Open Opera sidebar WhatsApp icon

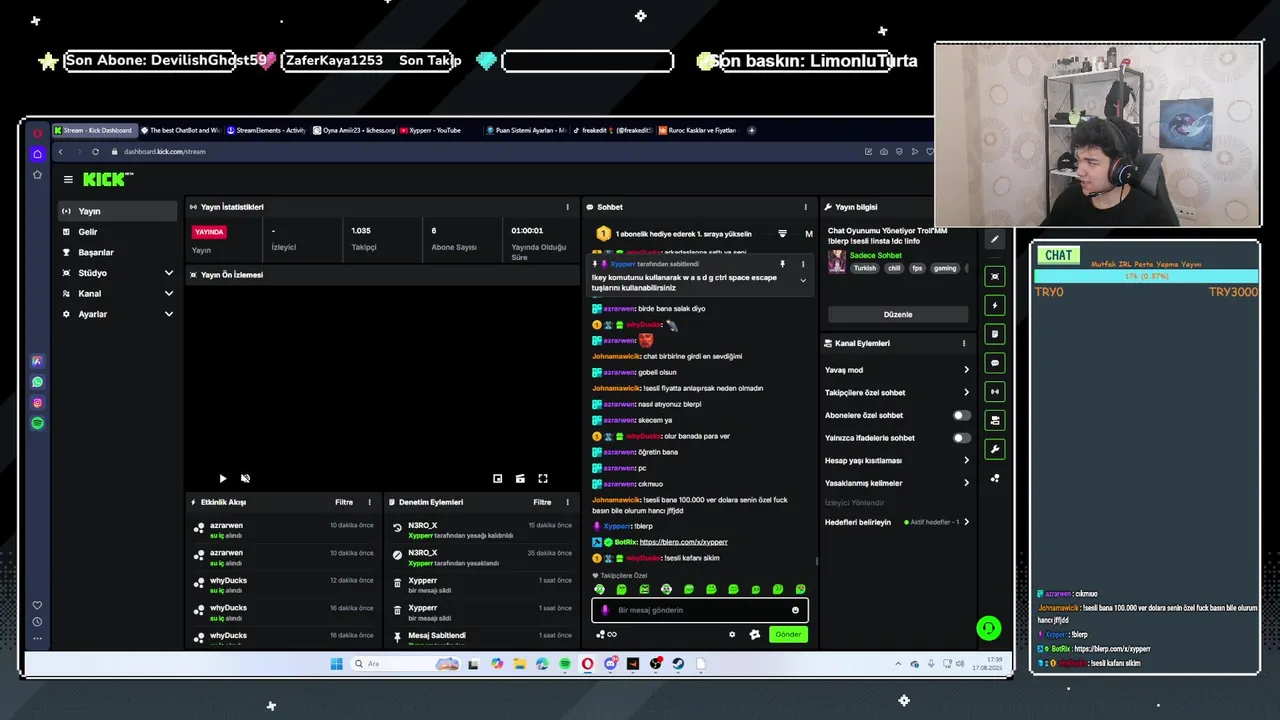37,382
